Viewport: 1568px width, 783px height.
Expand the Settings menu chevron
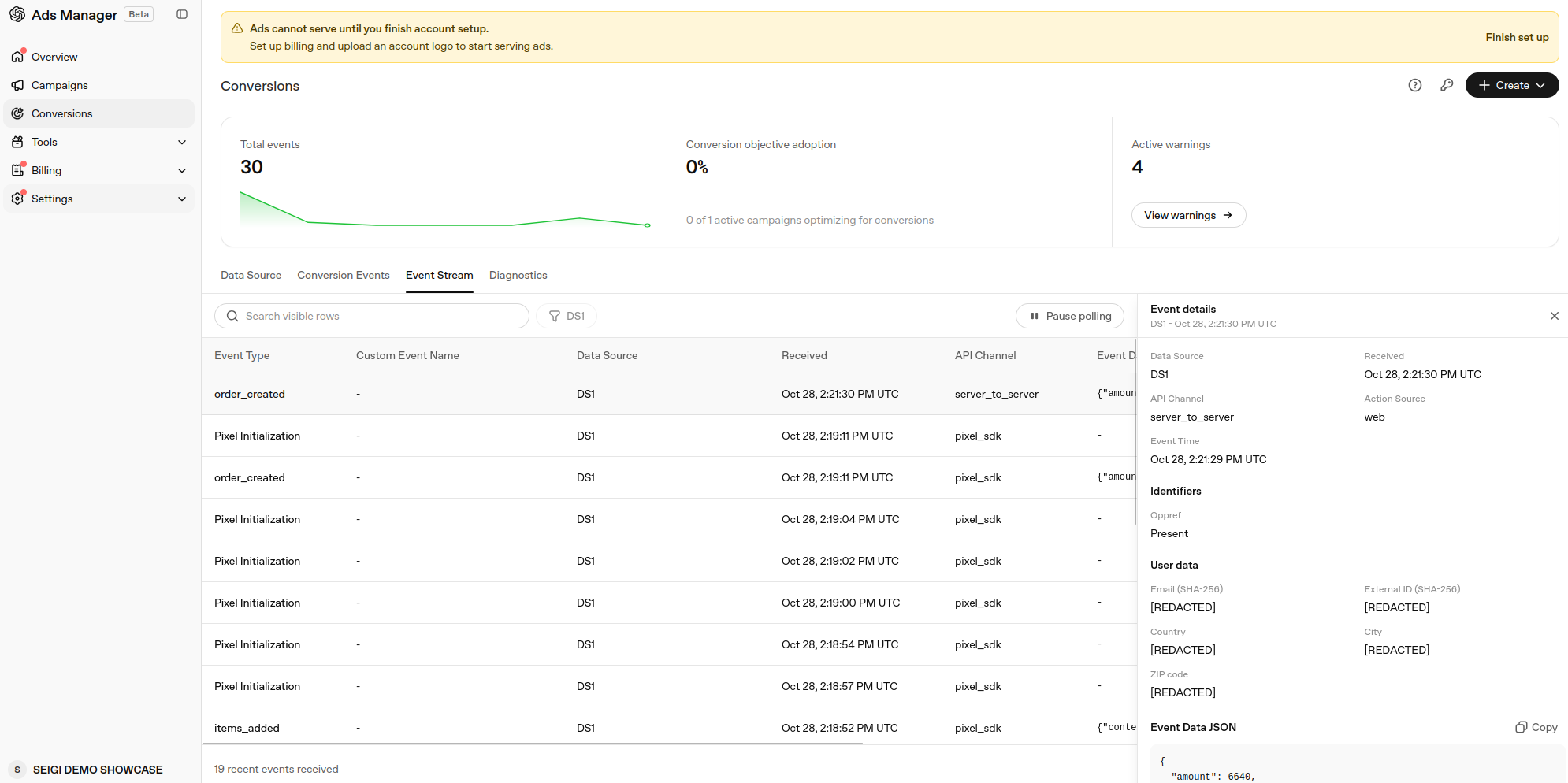pos(182,199)
